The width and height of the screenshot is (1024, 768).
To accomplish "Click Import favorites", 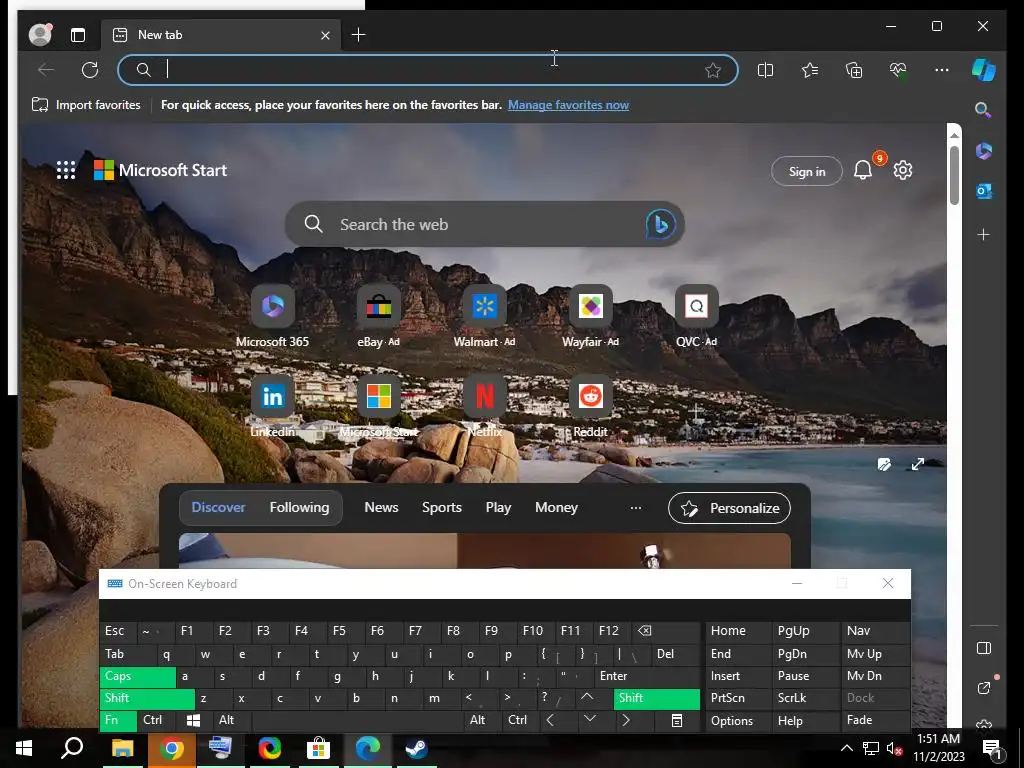I will 86,104.
